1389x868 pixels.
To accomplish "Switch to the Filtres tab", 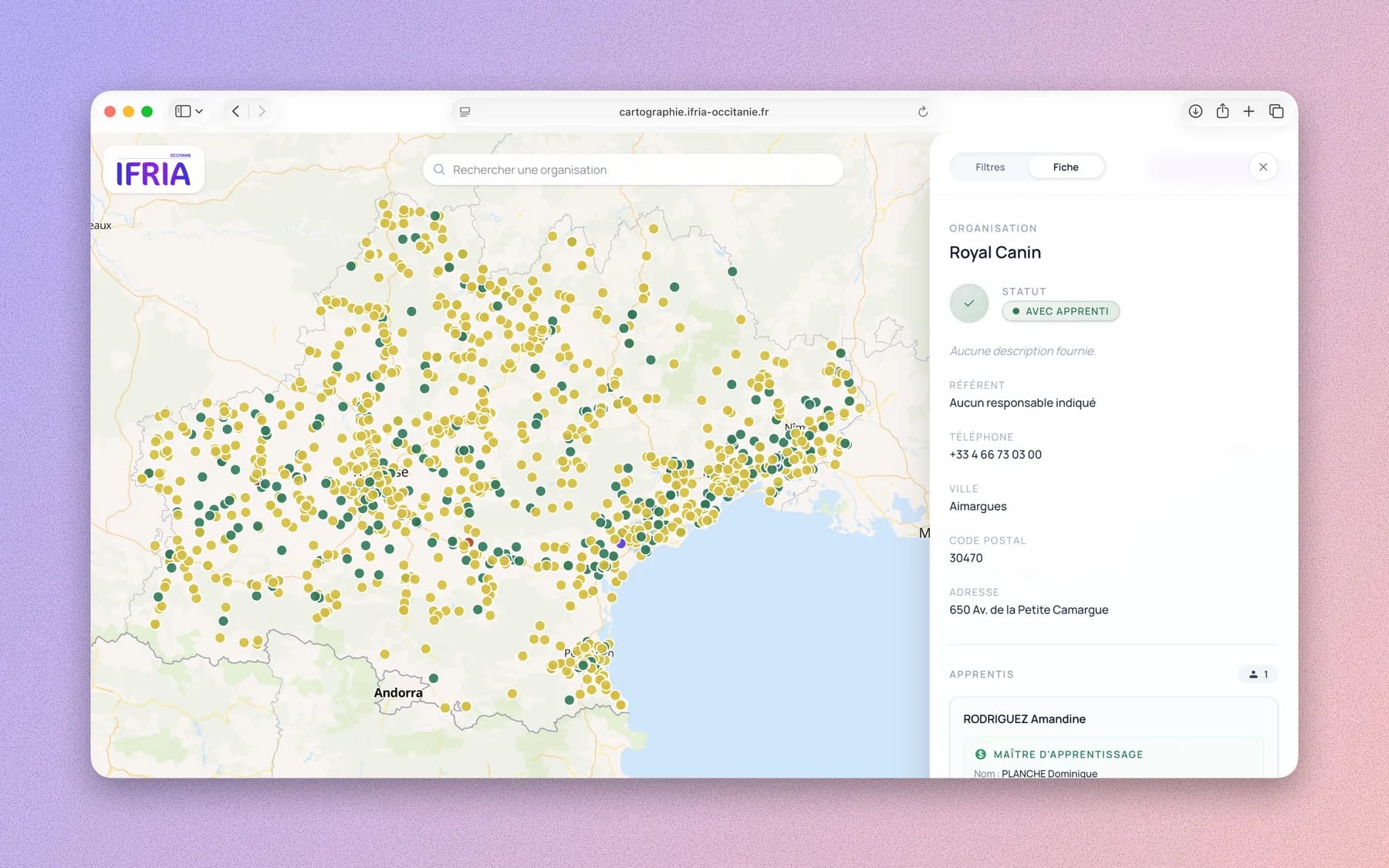I will pyautogui.click(x=990, y=167).
